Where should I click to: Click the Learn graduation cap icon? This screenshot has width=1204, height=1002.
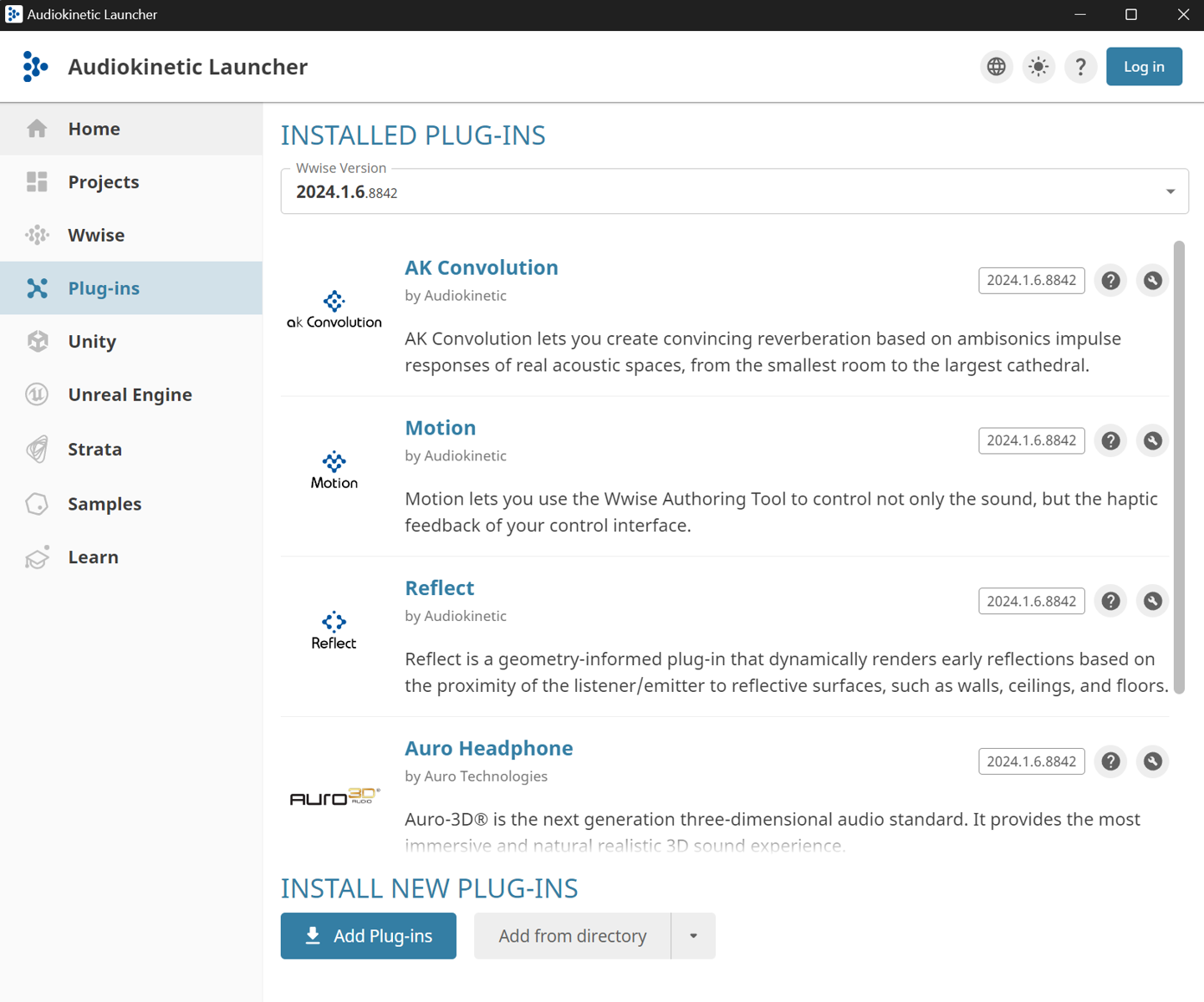37,557
